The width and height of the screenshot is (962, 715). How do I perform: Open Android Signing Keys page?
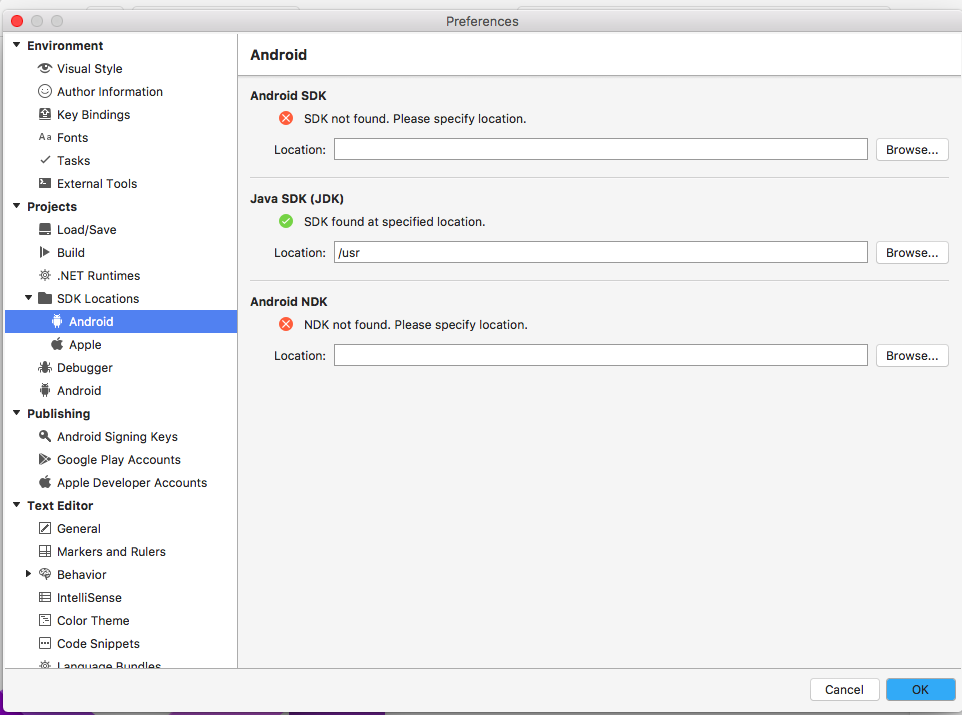pos(117,436)
